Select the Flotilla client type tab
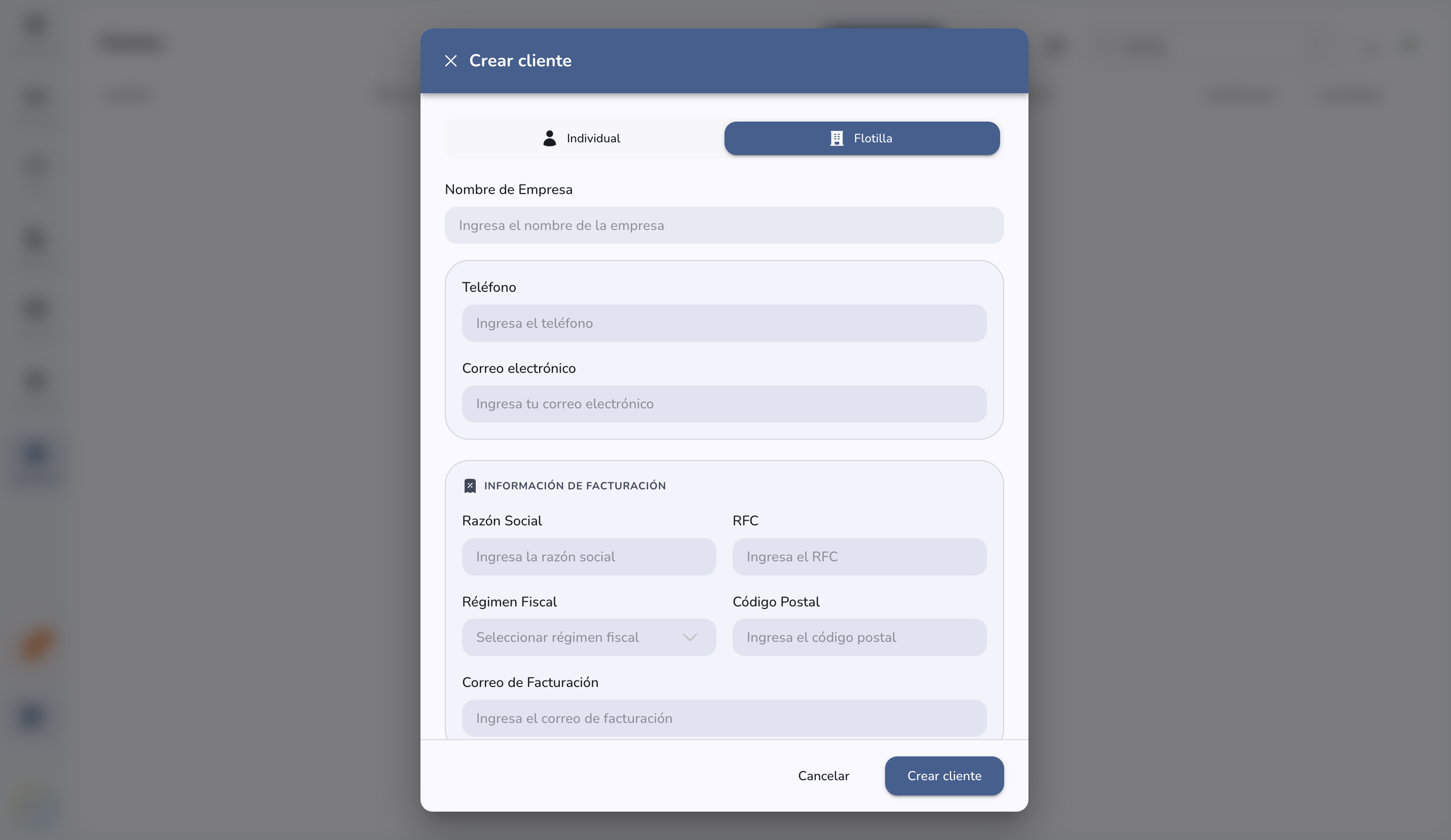 pos(861,138)
